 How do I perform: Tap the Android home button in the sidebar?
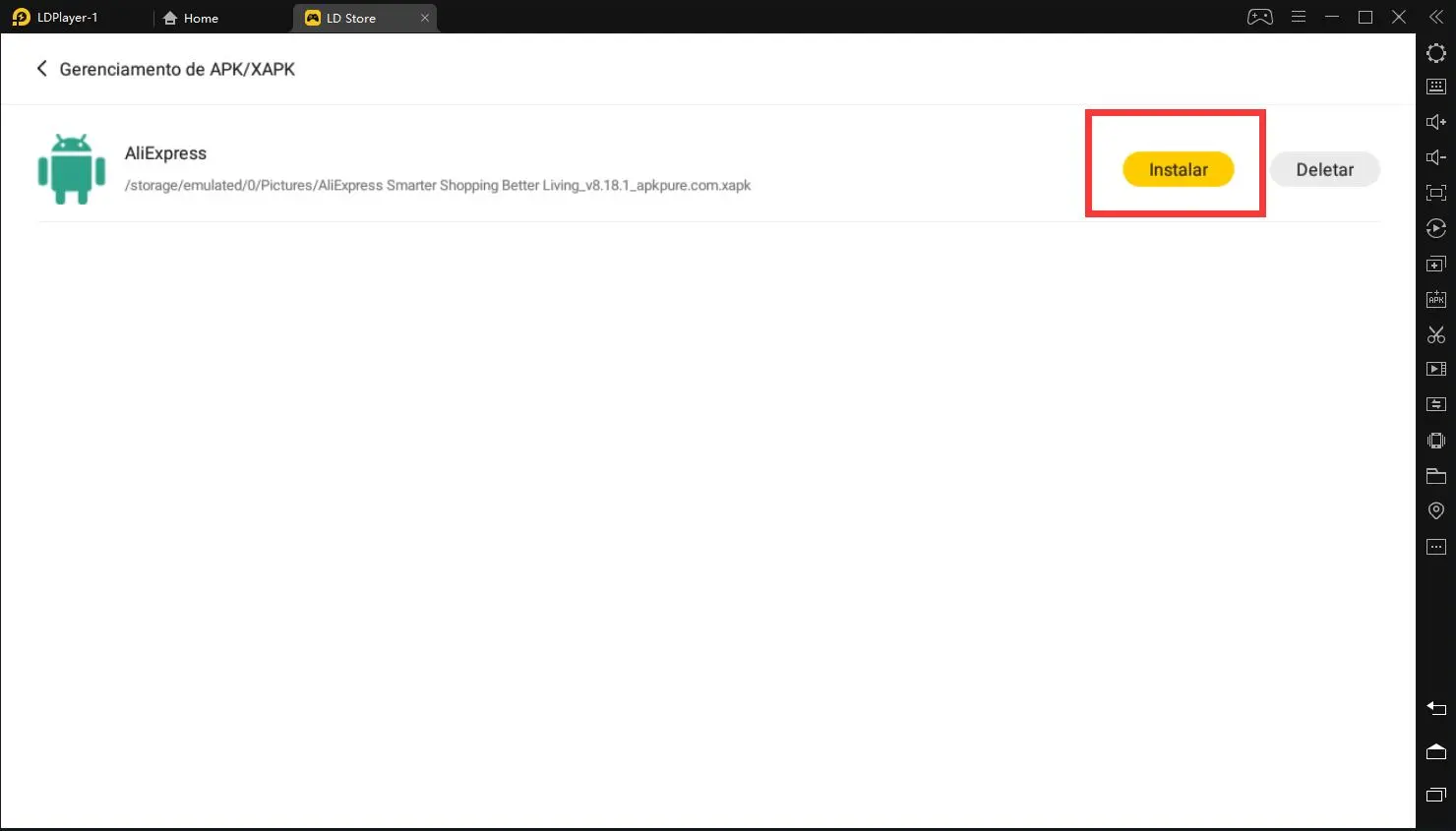tap(1436, 751)
